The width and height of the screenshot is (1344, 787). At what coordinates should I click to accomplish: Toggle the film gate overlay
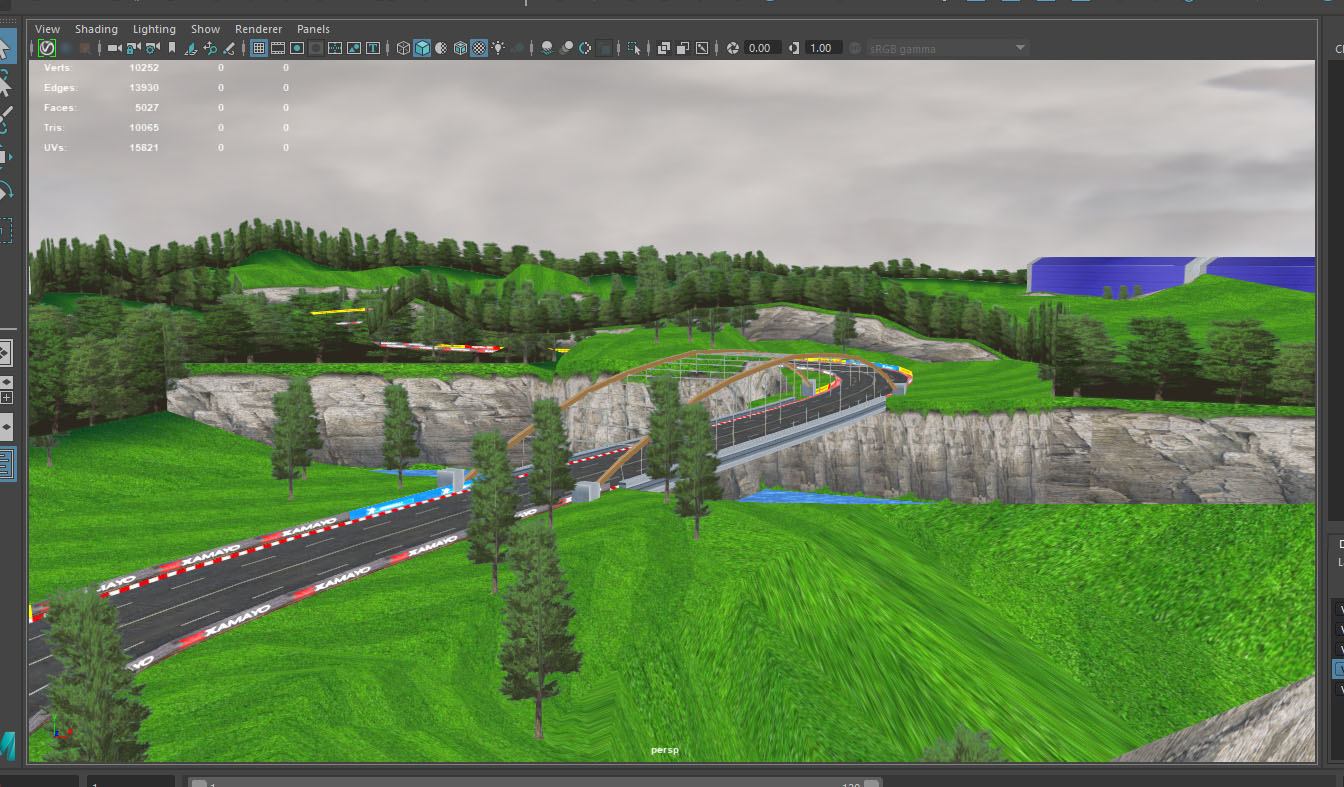pos(278,48)
